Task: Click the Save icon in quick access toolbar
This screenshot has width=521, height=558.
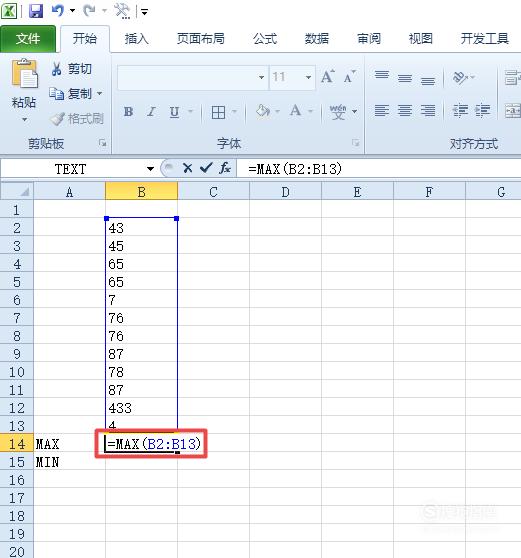Action: click(x=36, y=11)
